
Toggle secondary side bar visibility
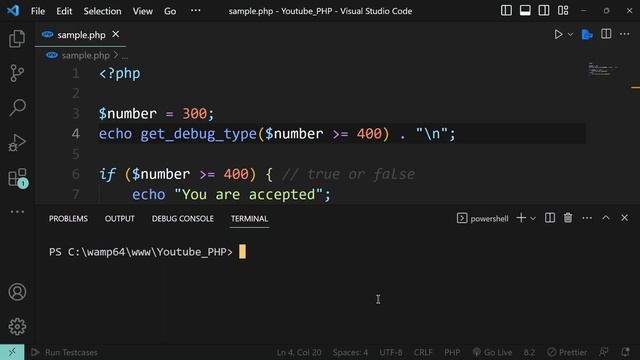point(544,11)
